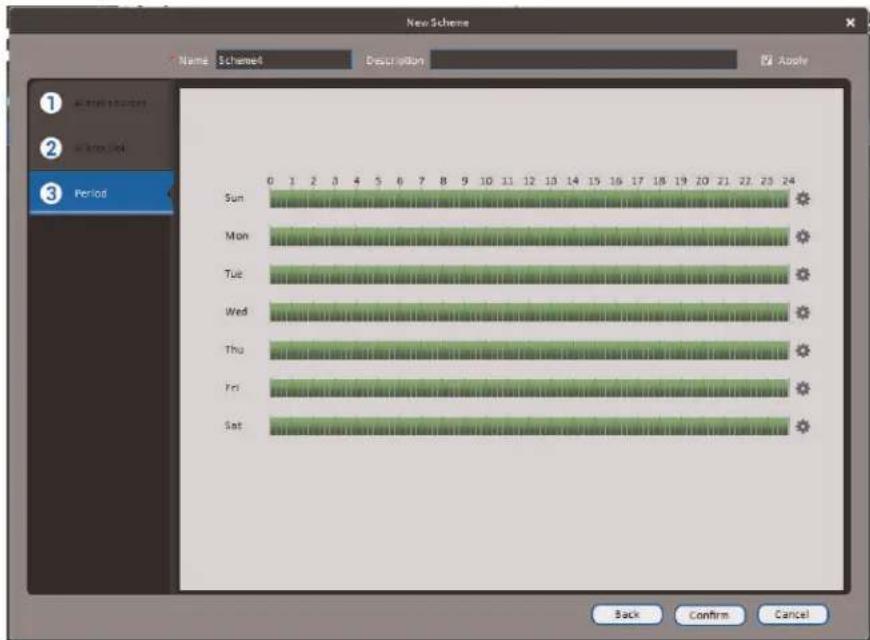
Task: Click the Wed day label
Action: 236,311
